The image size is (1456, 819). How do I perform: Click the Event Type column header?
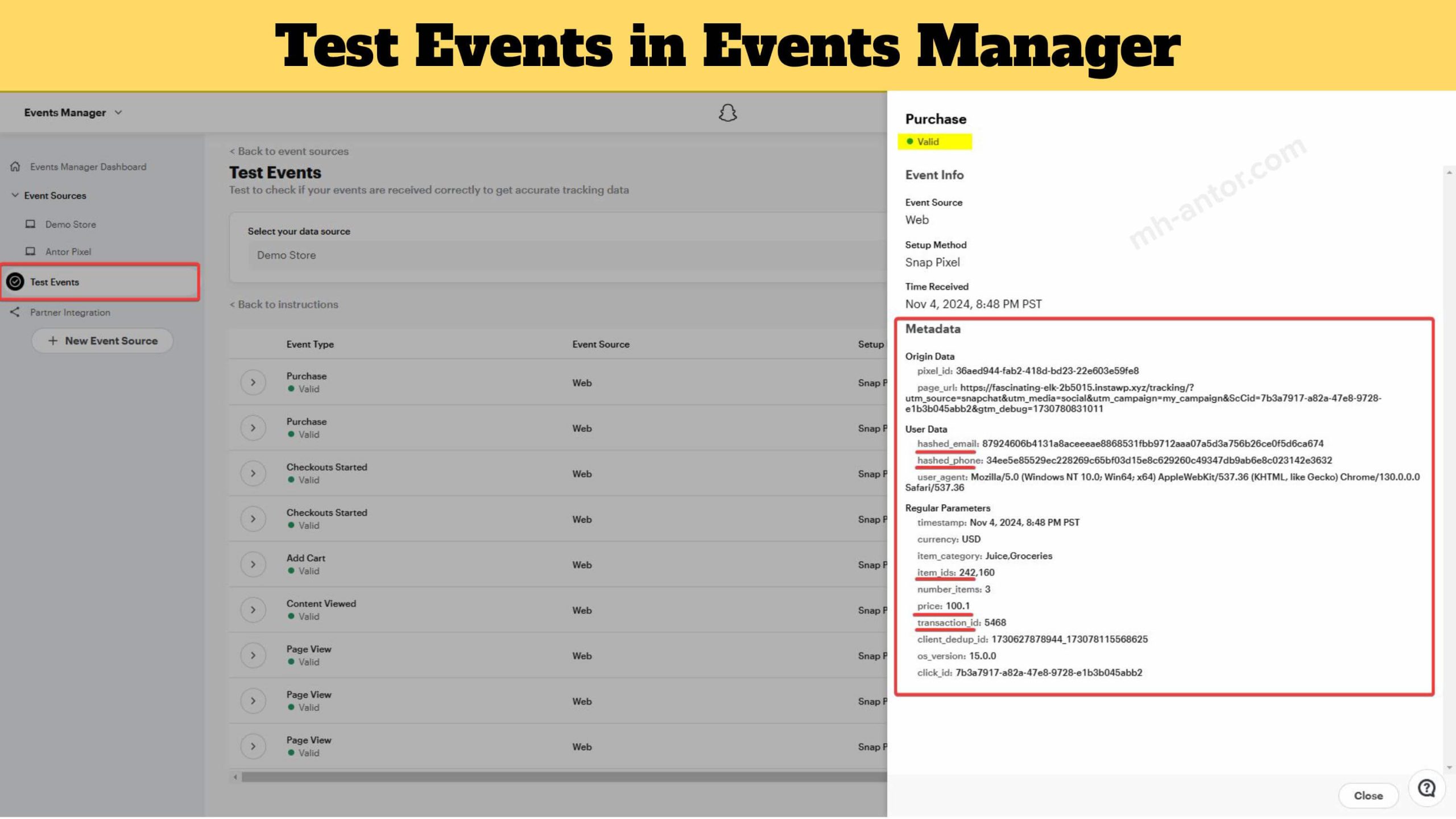[310, 344]
